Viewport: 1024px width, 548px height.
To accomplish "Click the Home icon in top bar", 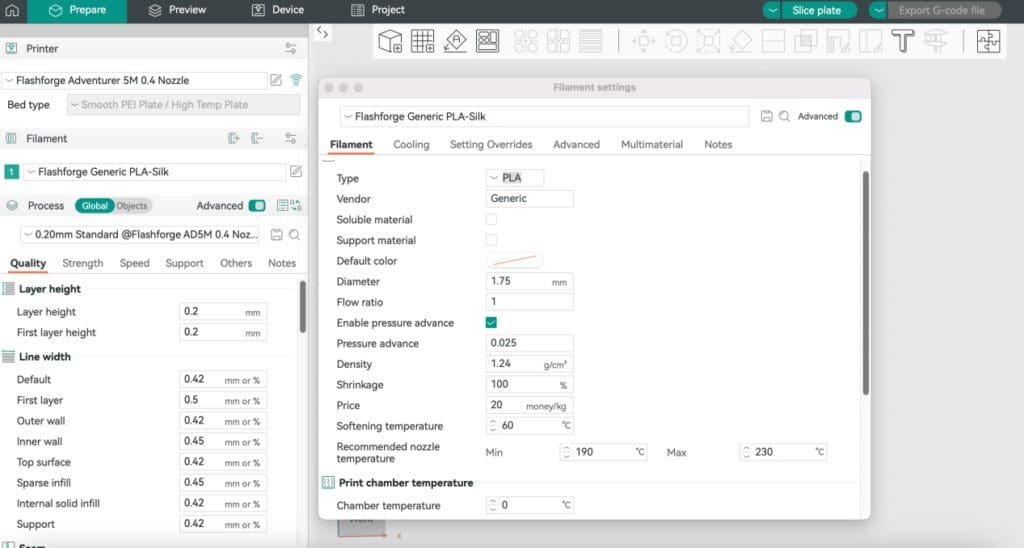I will (12, 10).
